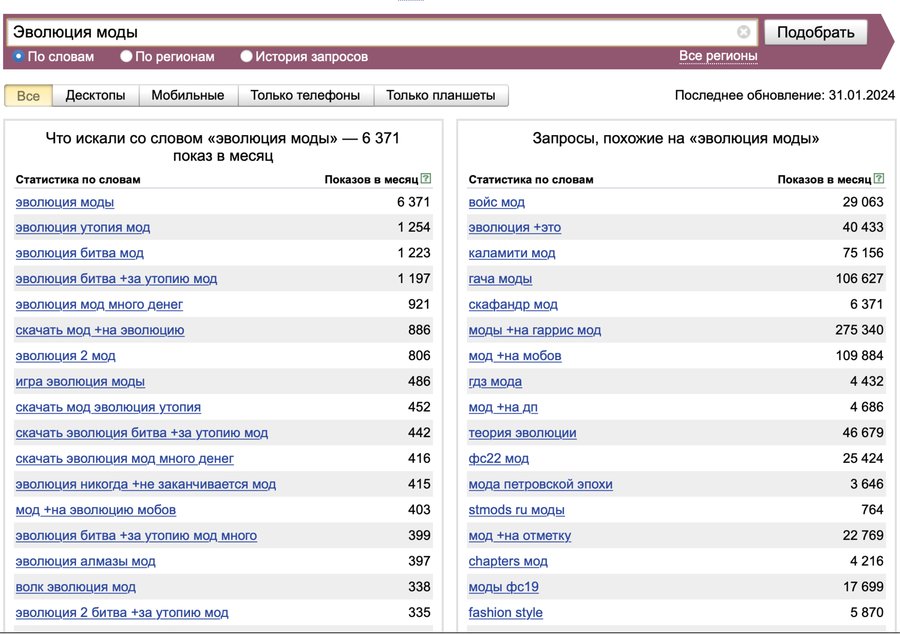
Task: Open the 'гача моды' similar query
Action: click(x=500, y=279)
